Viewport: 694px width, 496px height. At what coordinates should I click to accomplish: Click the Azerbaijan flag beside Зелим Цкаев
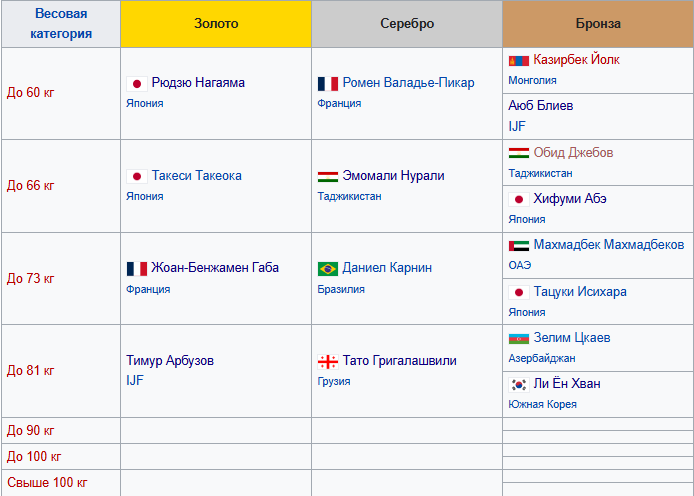[519, 338]
